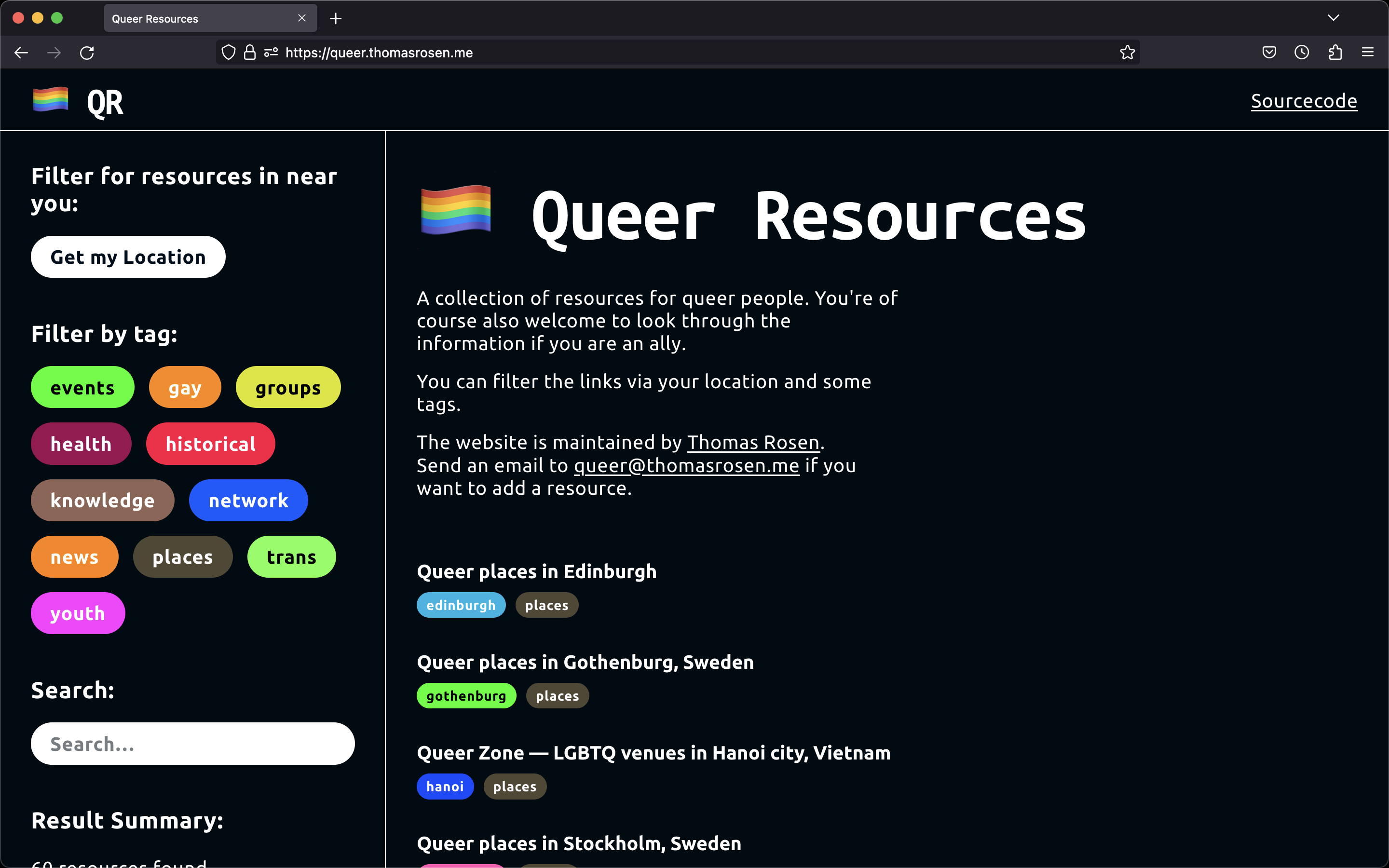Open Queer places in Gothenburg, Sweden
This screenshot has width=1389, height=868.
click(x=585, y=662)
